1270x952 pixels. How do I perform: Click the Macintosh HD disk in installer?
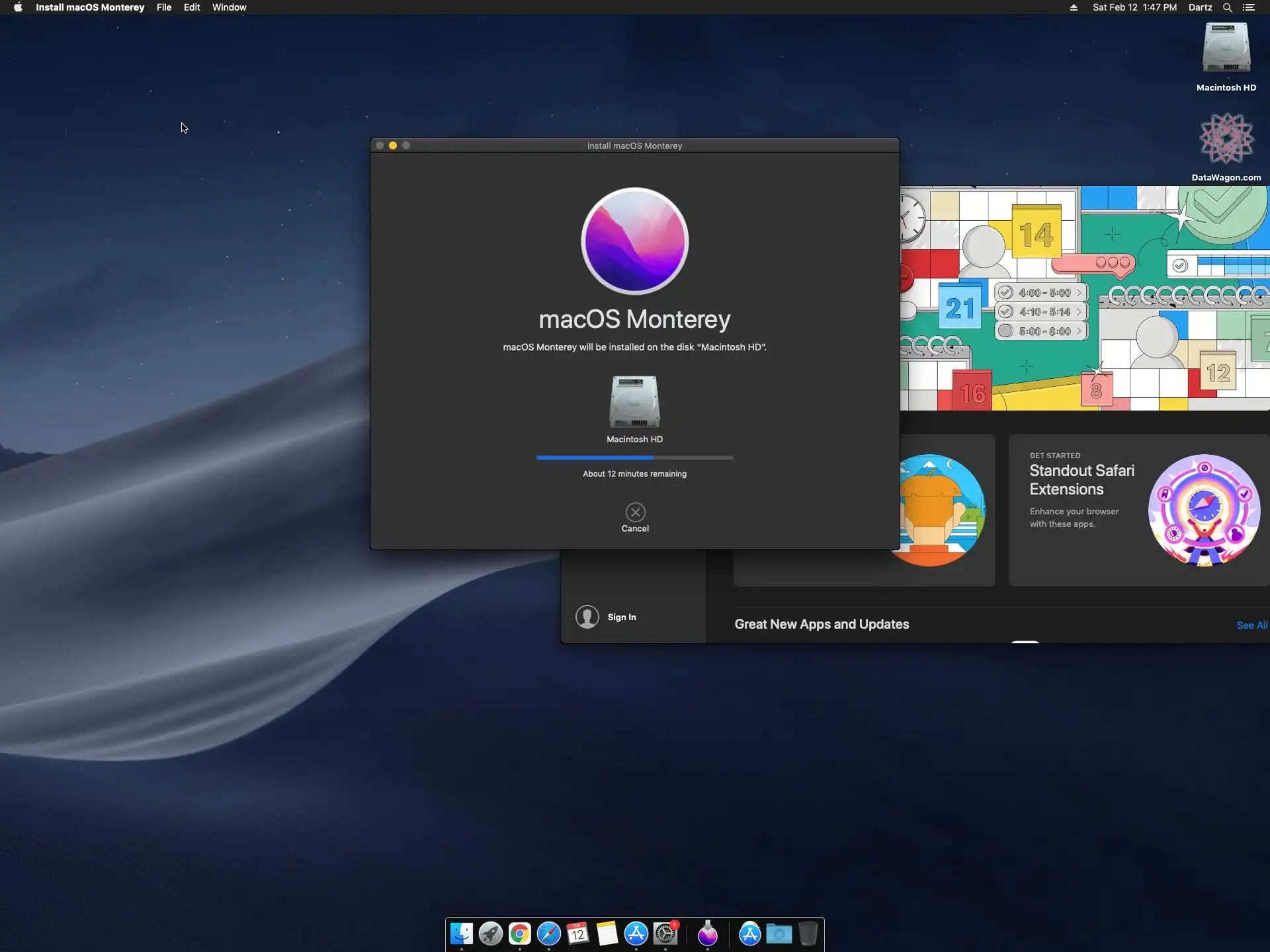tap(634, 402)
